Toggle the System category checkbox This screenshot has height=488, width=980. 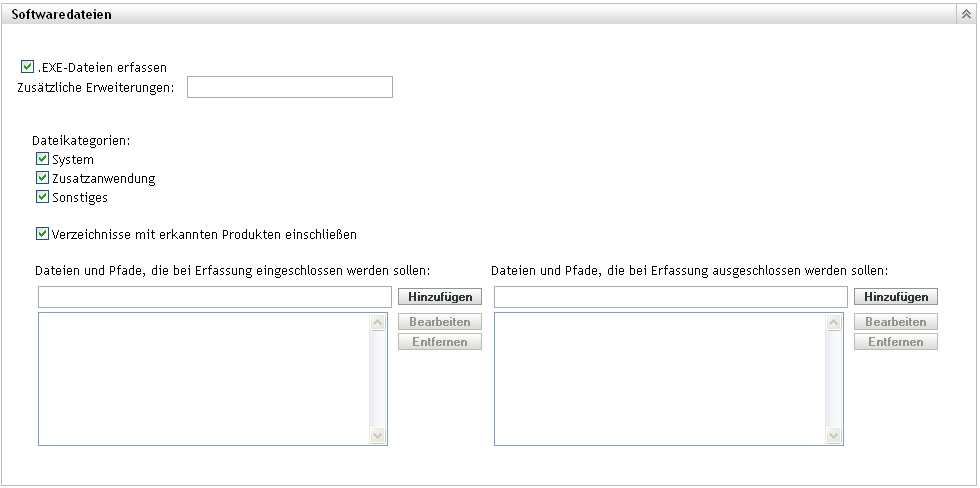pos(42,159)
